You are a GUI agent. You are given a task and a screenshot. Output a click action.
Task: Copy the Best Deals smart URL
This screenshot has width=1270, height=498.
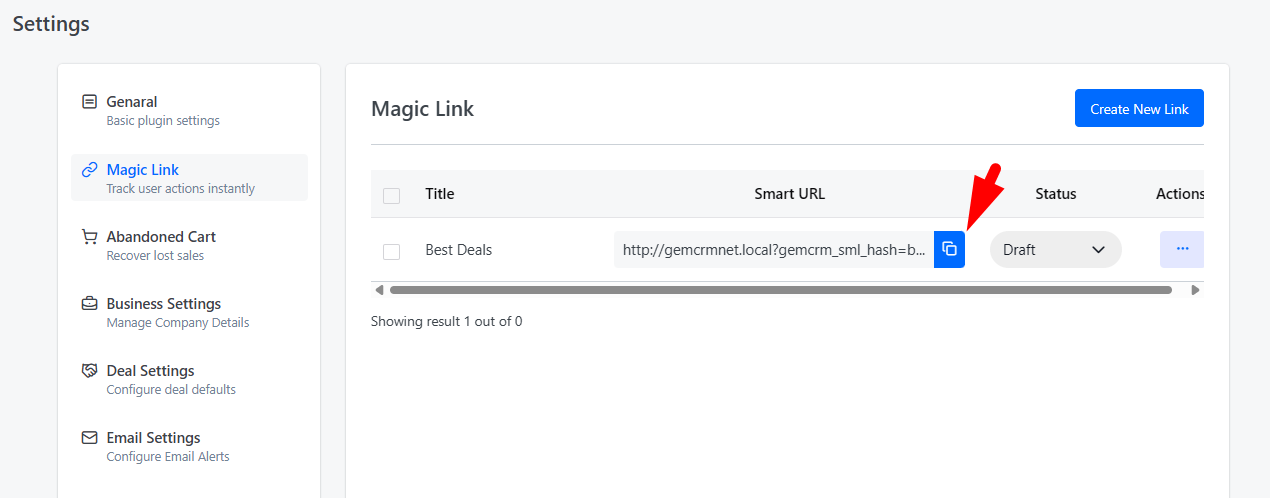tap(949, 249)
